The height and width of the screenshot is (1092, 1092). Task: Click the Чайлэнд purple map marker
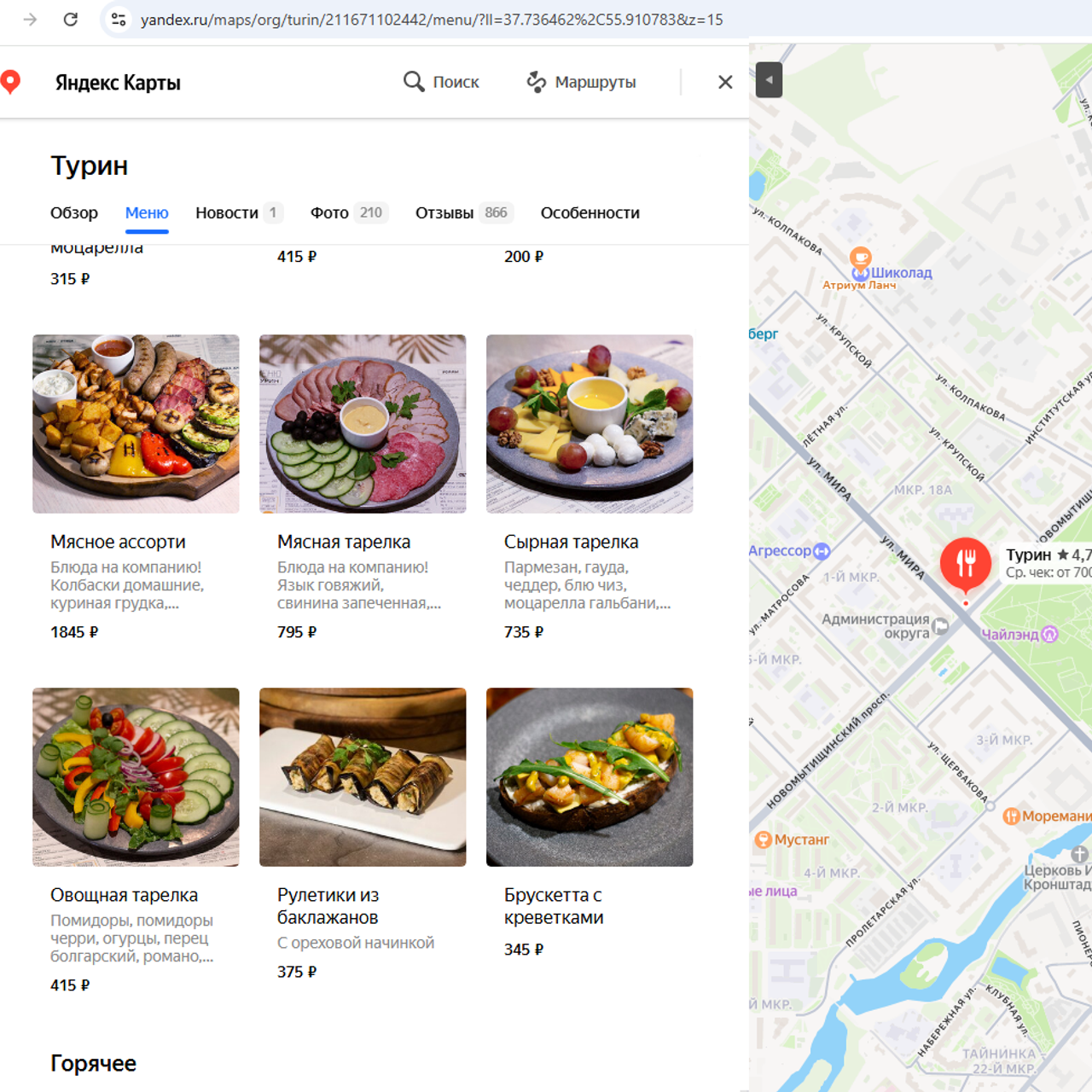[x=1050, y=634]
